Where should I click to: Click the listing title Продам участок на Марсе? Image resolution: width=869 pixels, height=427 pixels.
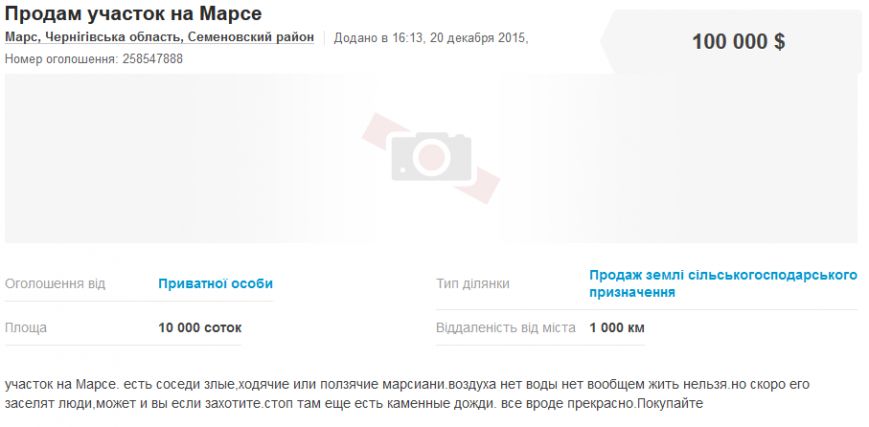[133, 13]
